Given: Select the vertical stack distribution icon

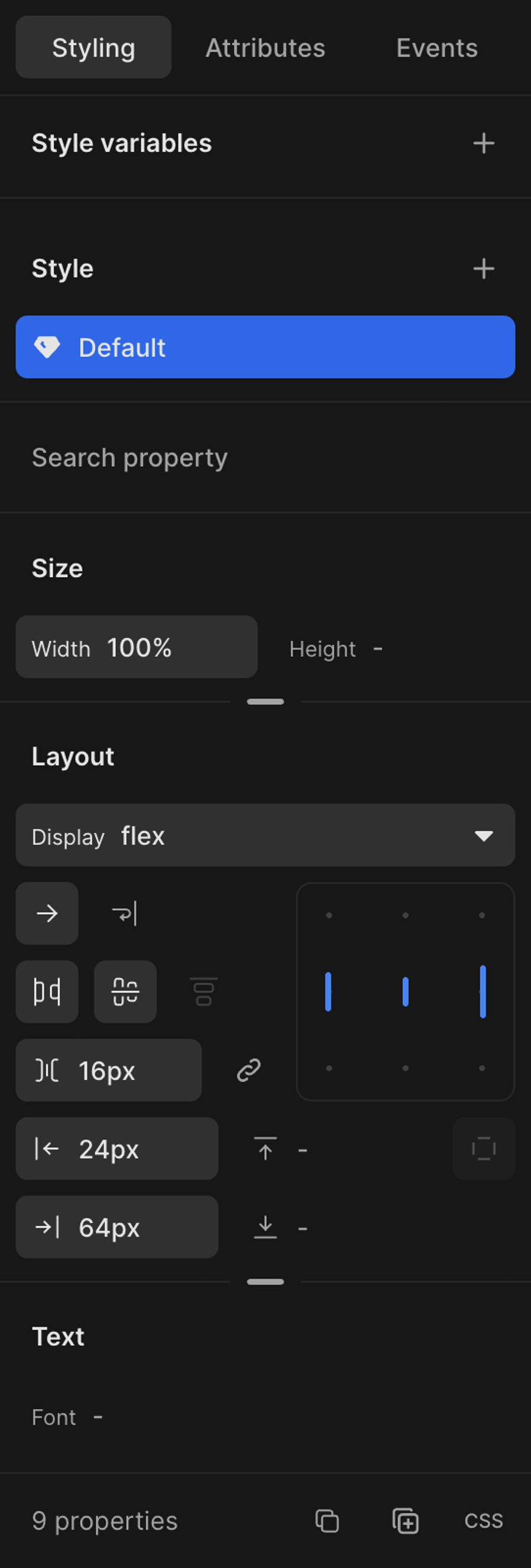Looking at the screenshot, I should pos(204,991).
